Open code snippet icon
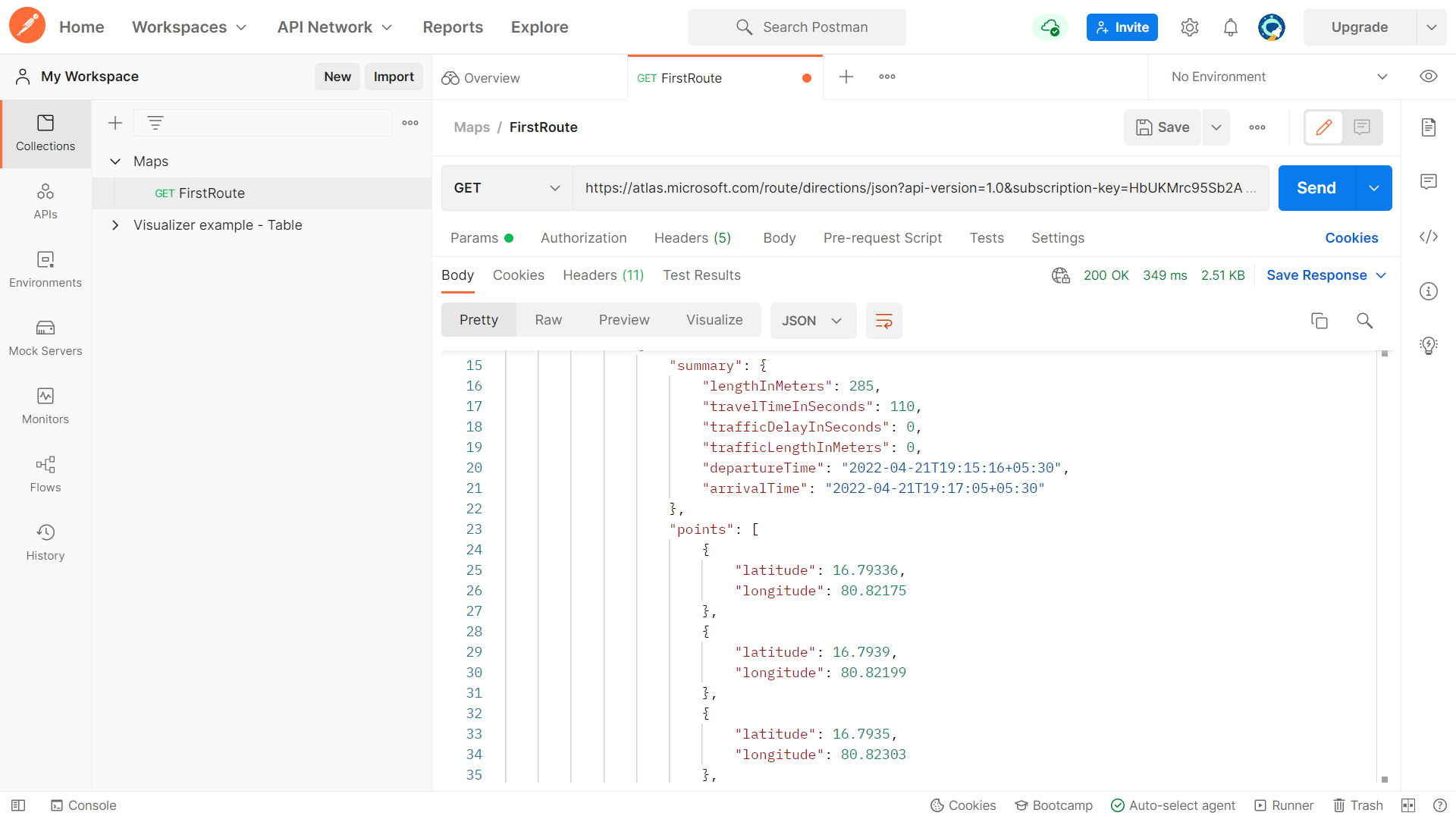The image size is (1456, 819). [1429, 237]
